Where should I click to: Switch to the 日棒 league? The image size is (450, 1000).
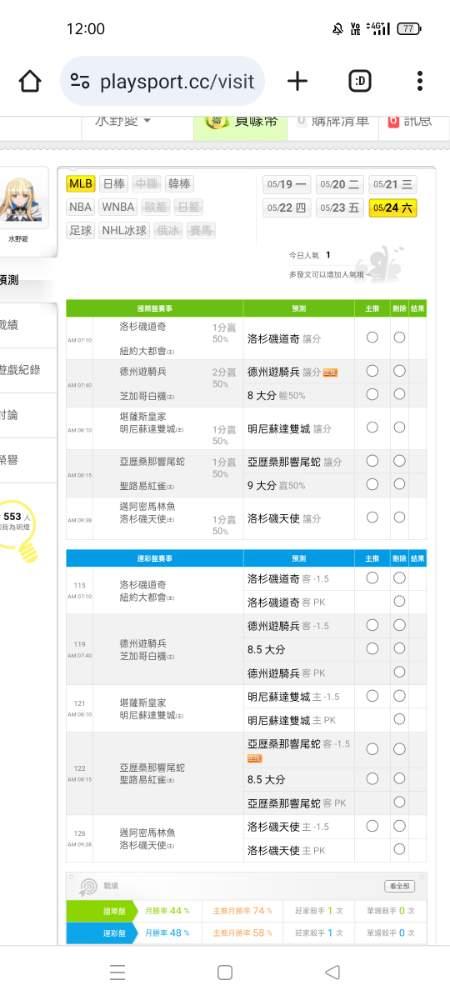tap(114, 184)
